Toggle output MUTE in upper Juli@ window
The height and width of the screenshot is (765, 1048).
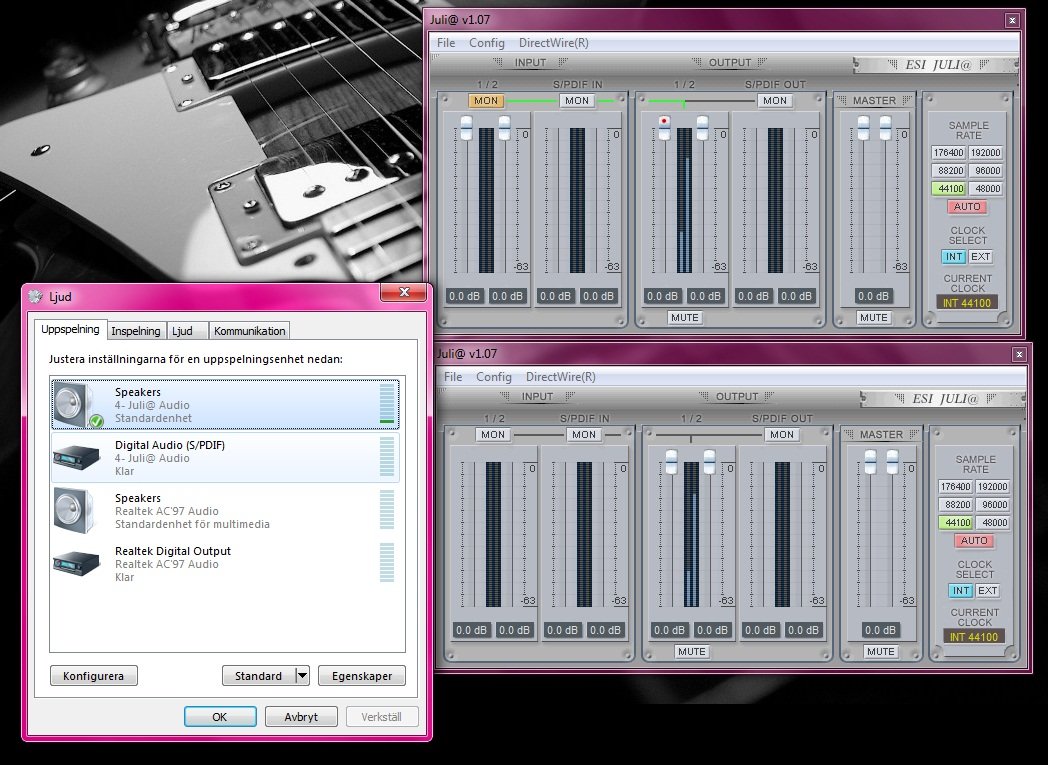click(684, 317)
